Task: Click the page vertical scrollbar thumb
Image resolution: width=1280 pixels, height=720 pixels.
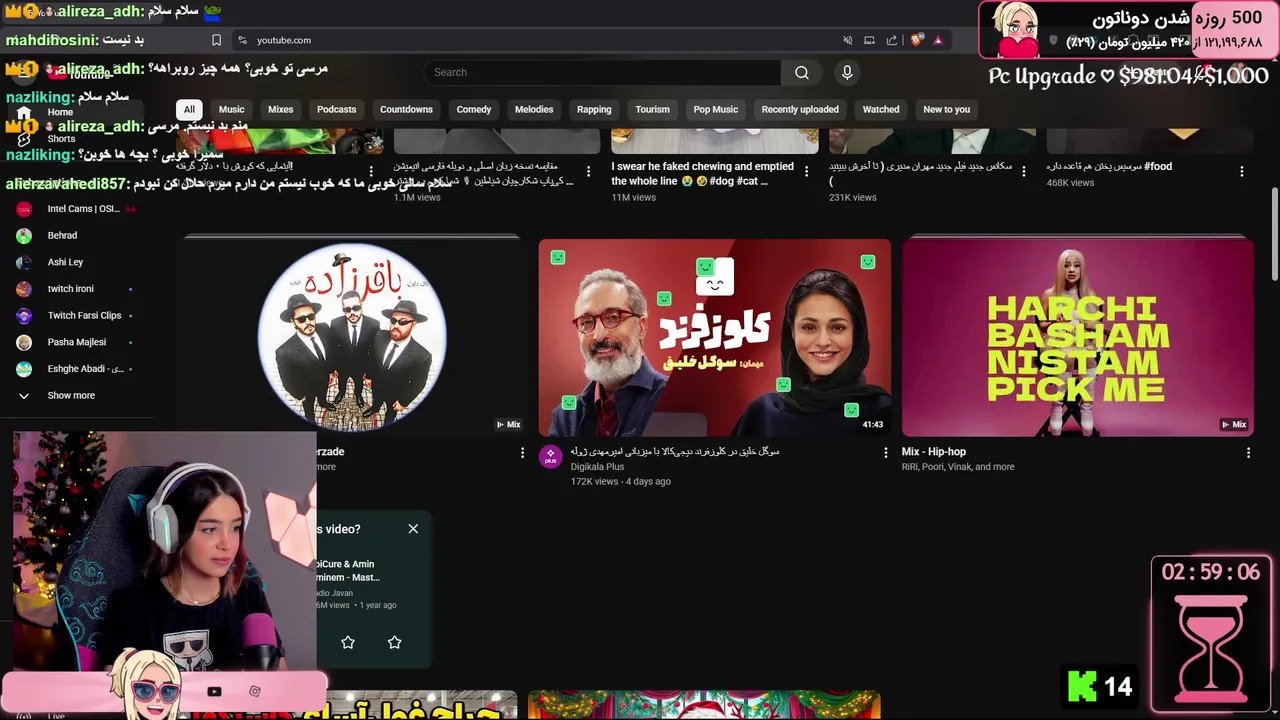Action: pyautogui.click(x=1274, y=233)
